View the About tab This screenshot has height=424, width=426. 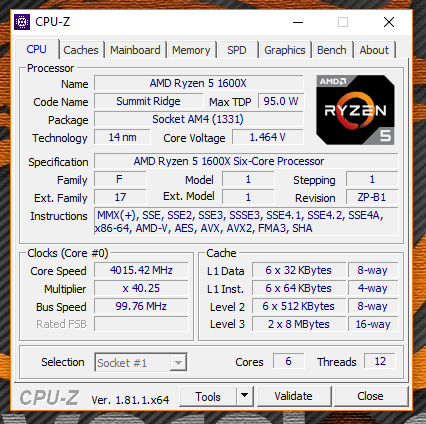click(374, 50)
